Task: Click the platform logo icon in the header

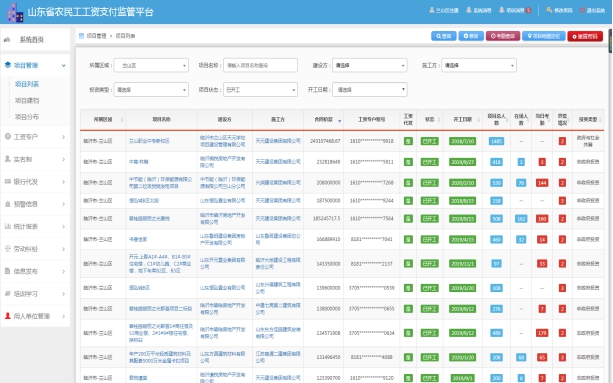Action: pos(15,13)
